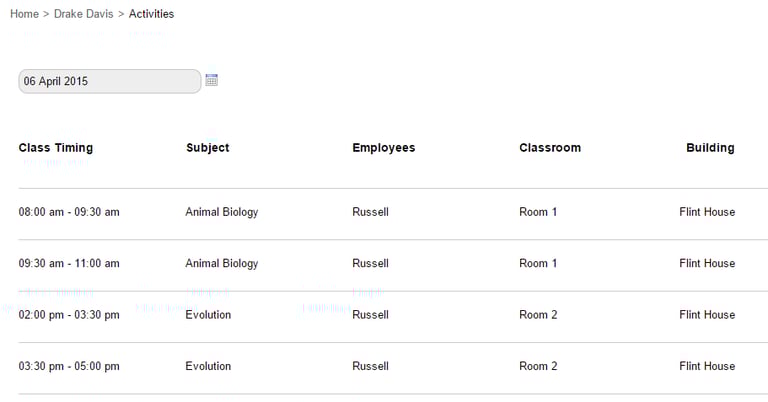
Task: Select the 02:00 pm - 03:30 pm class timing
Action: pos(69,315)
